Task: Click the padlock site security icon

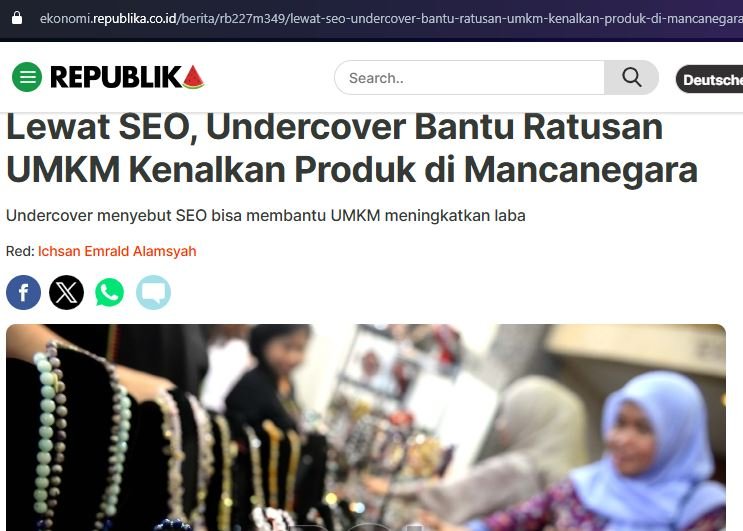Action: coord(17,18)
